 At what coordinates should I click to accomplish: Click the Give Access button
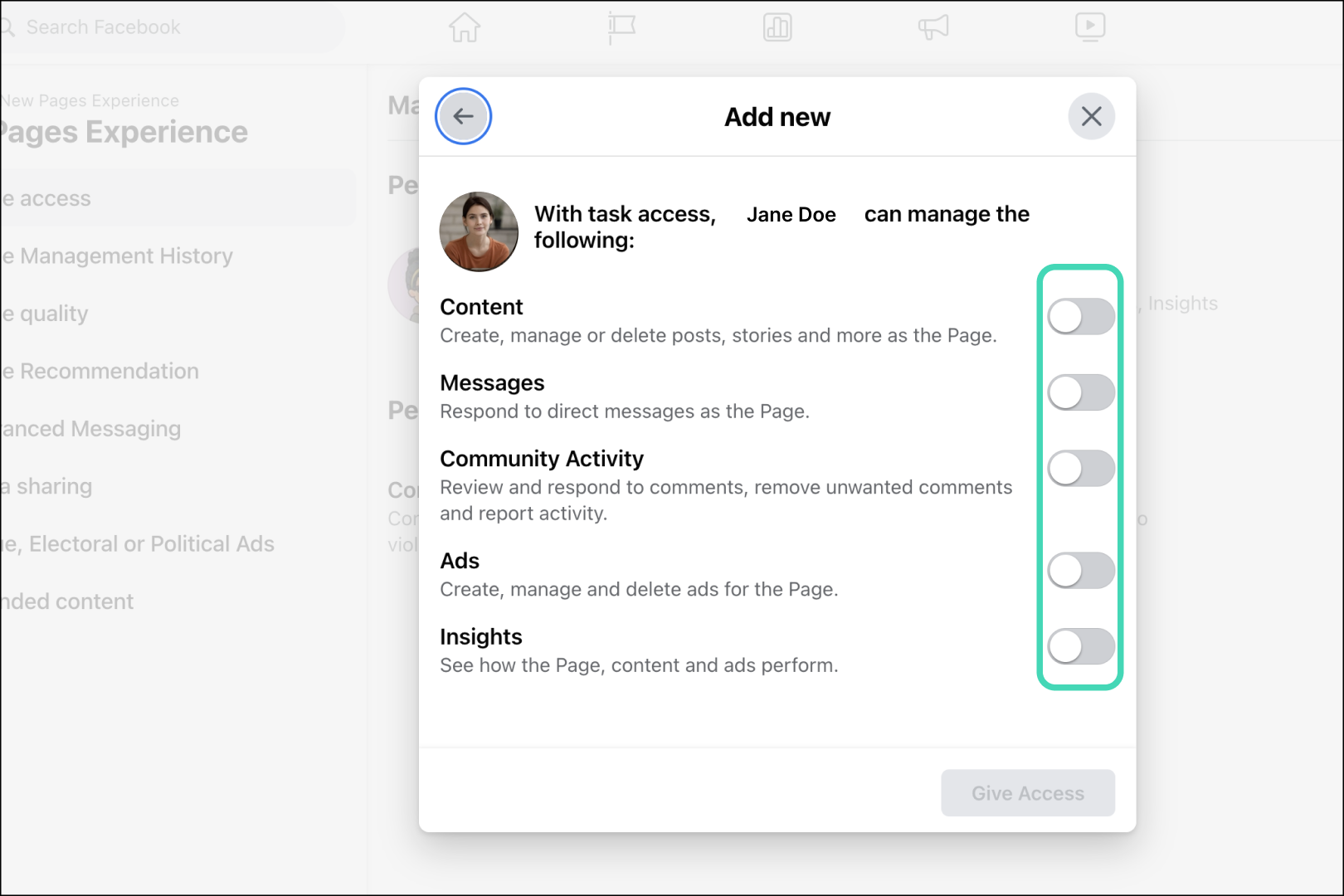click(x=1027, y=793)
